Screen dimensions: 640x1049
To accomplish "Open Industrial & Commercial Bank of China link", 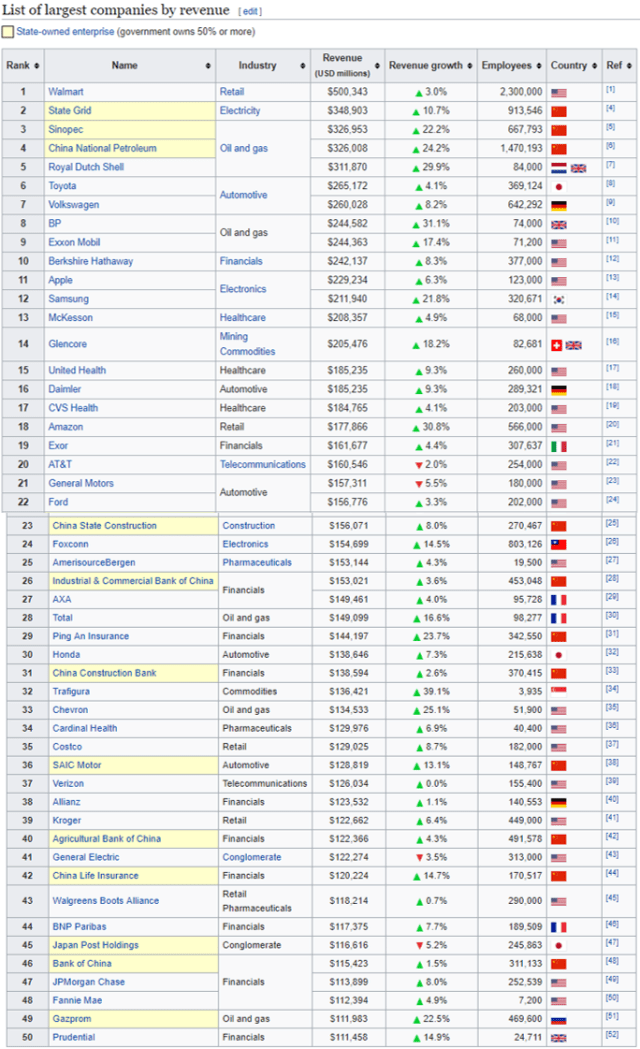I will pyautogui.click(x=133, y=581).
